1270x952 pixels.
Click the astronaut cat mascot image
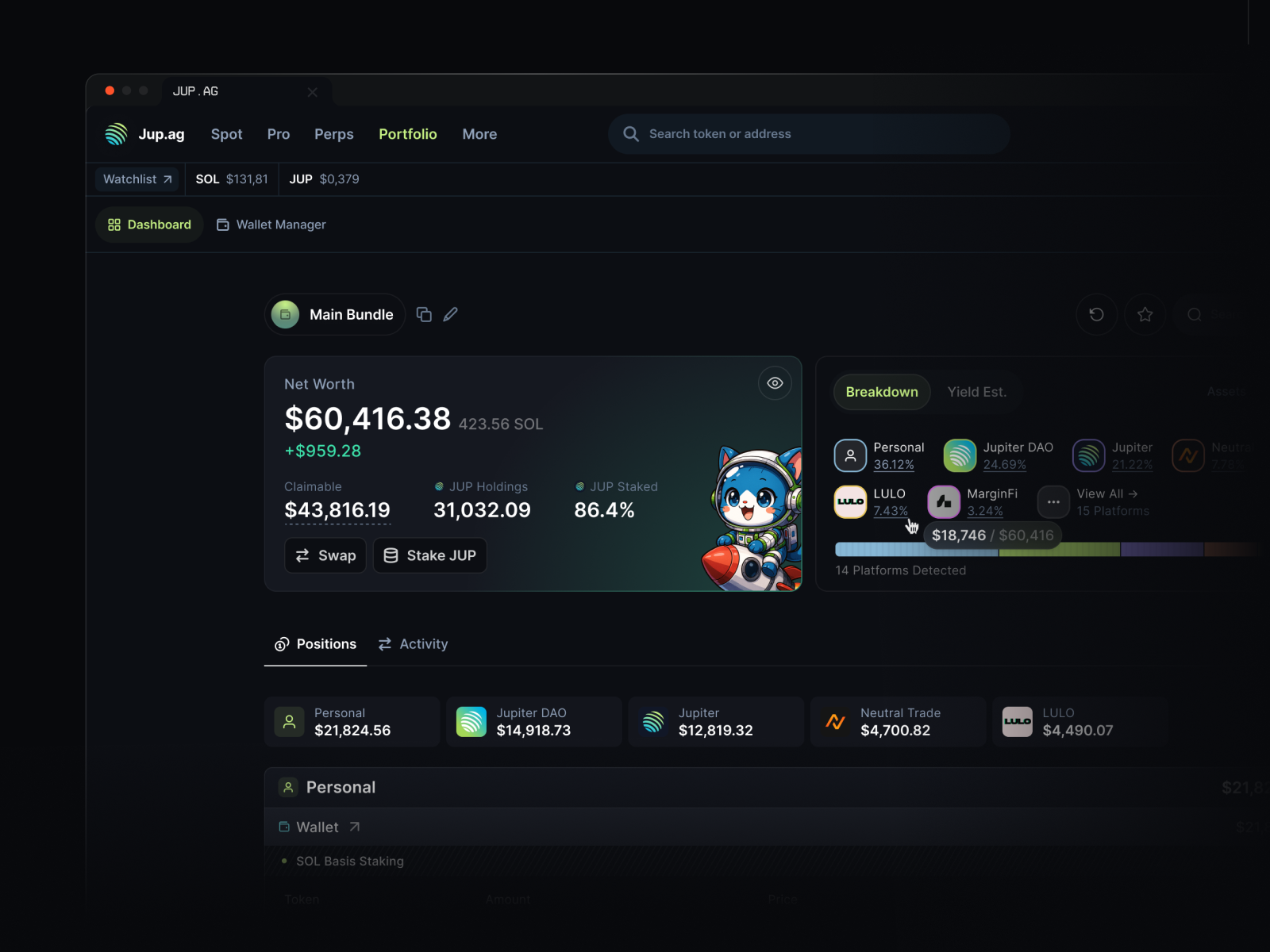click(754, 519)
